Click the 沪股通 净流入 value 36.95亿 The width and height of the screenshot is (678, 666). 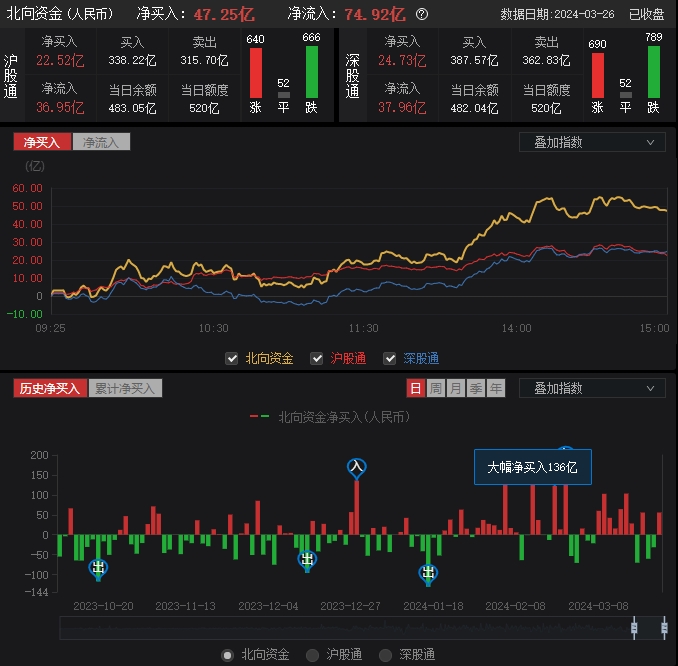[60, 107]
